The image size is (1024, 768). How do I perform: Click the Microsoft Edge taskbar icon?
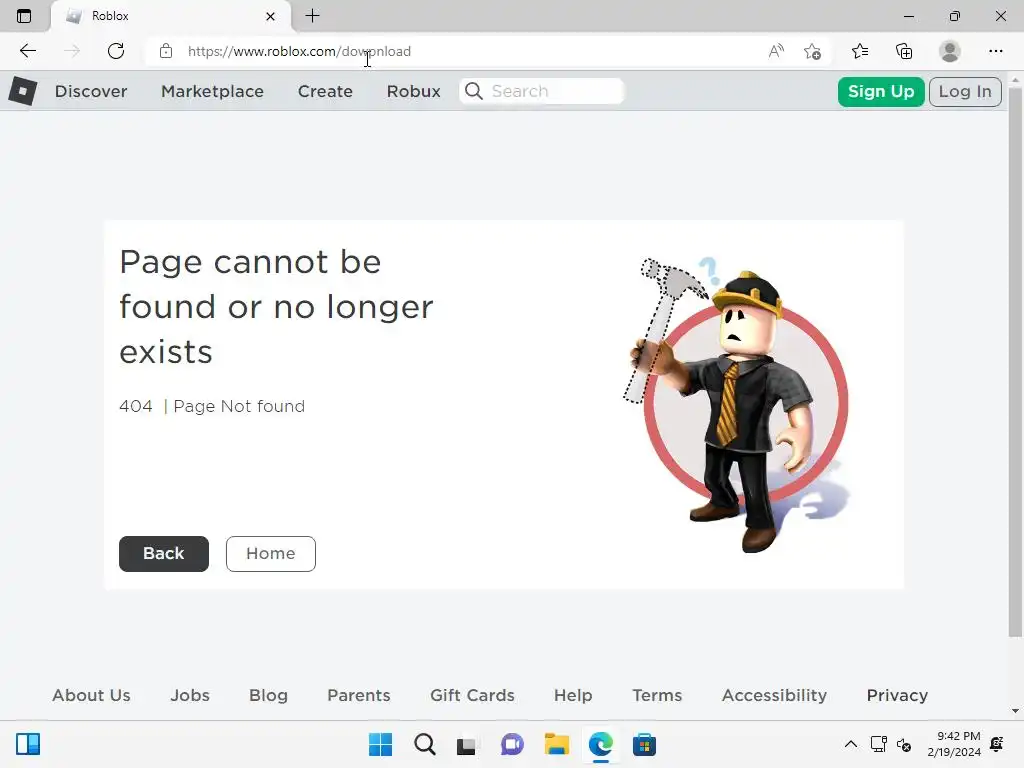click(600, 744)
